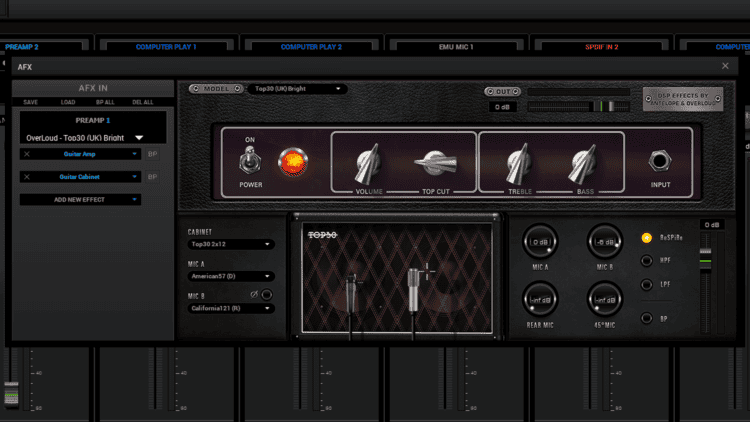Select the EMU MIC 1 channel tab
Screen dimensions: 750x422
[456, 47]
